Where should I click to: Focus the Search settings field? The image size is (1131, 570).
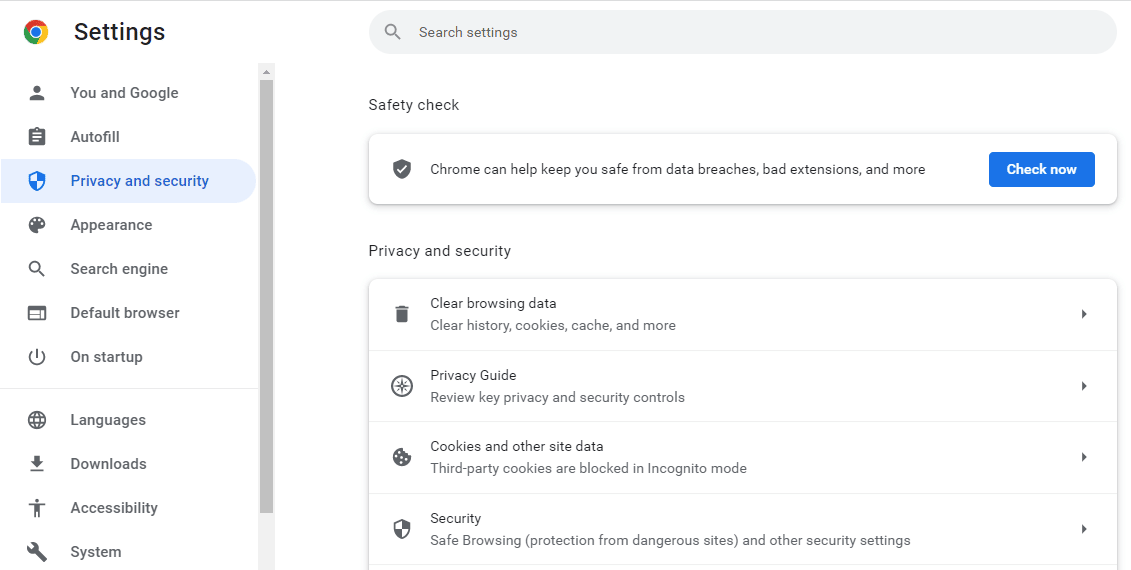click(742, 32)
